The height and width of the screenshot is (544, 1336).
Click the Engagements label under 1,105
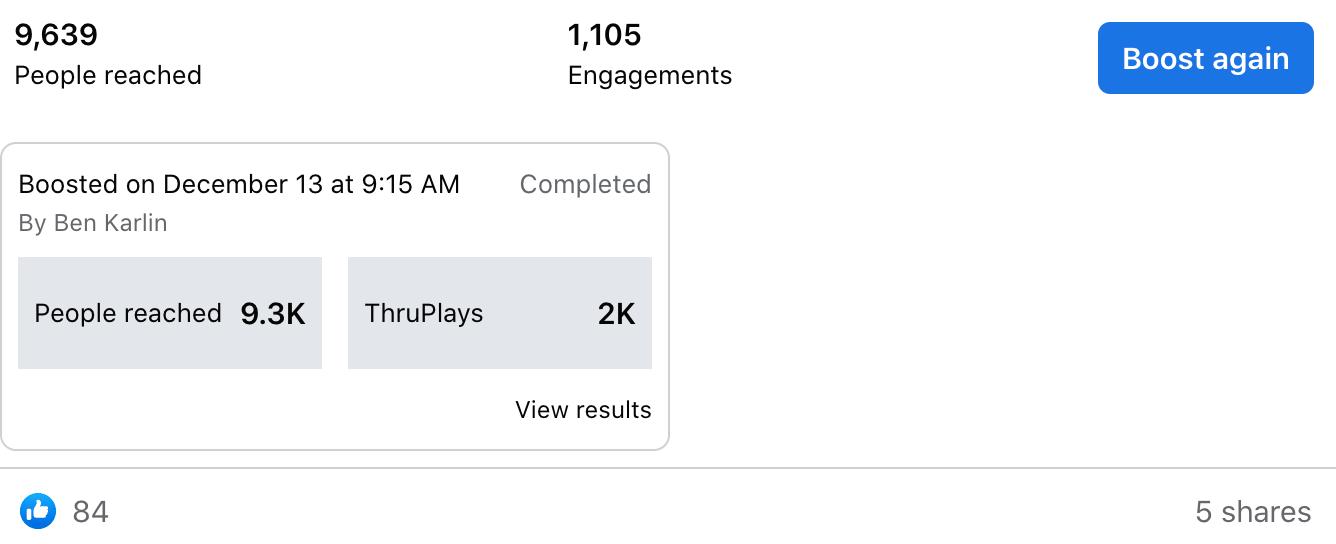point(650,76)
